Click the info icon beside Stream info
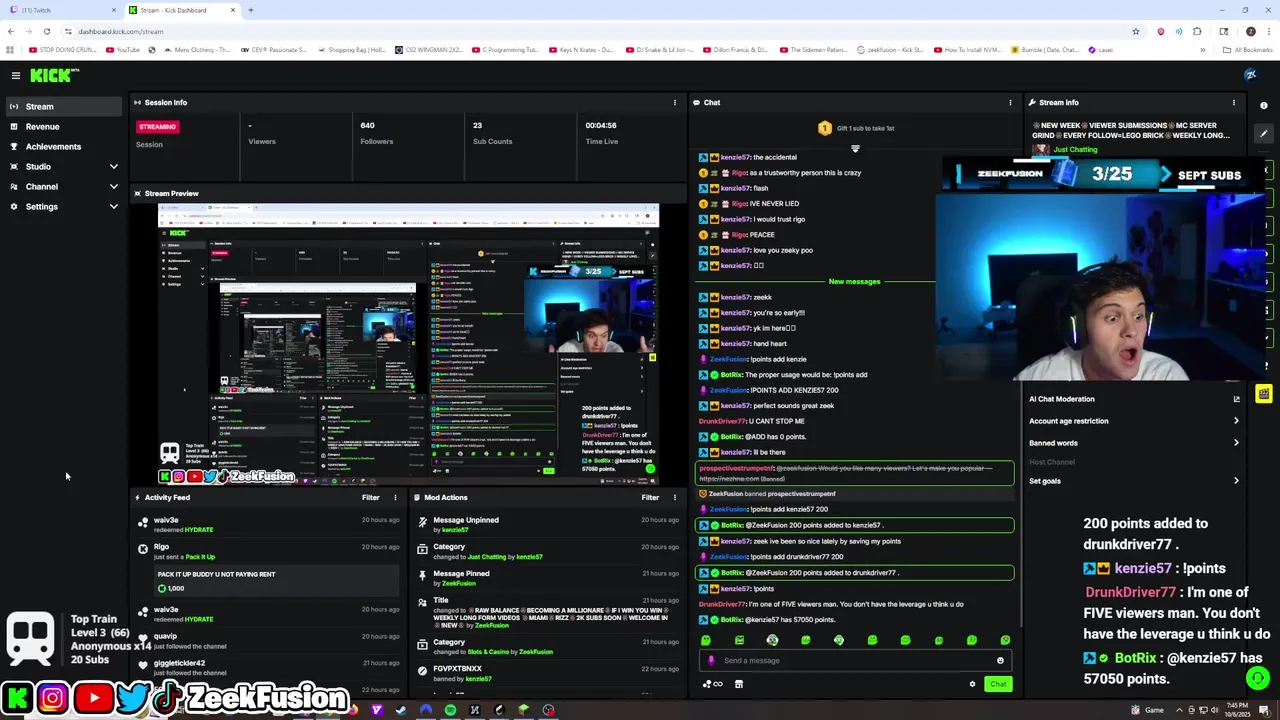The width and height of the screenshot is (1280, 720). (1264, 105)
